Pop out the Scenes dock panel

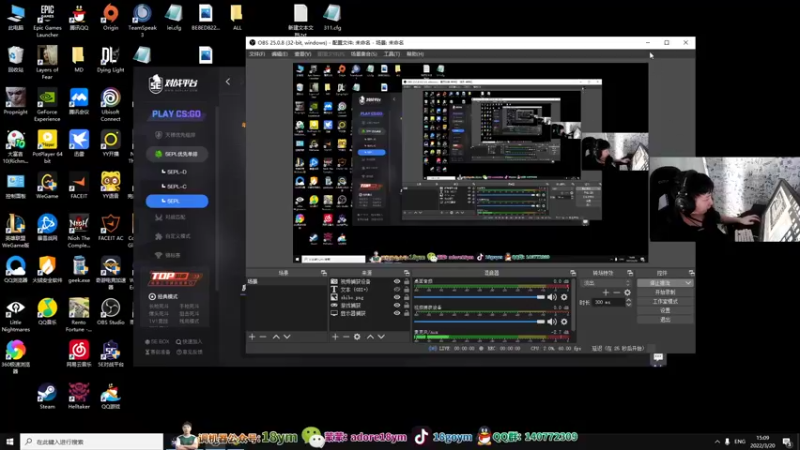(324, 273)
